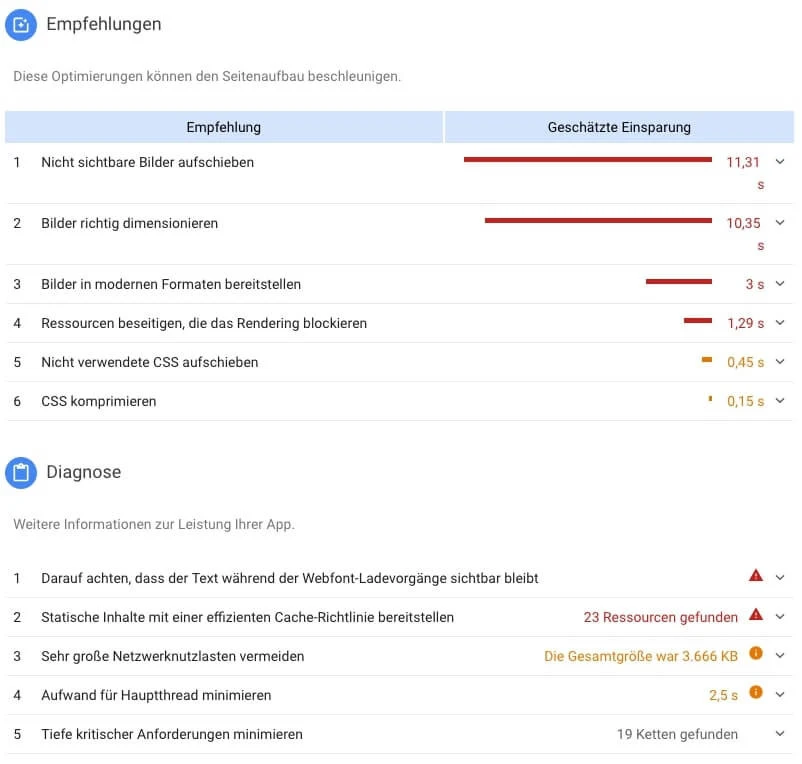Click the info icon beside 2,5 s
This screenshot has height=764, width=802.
pos(758,693)
